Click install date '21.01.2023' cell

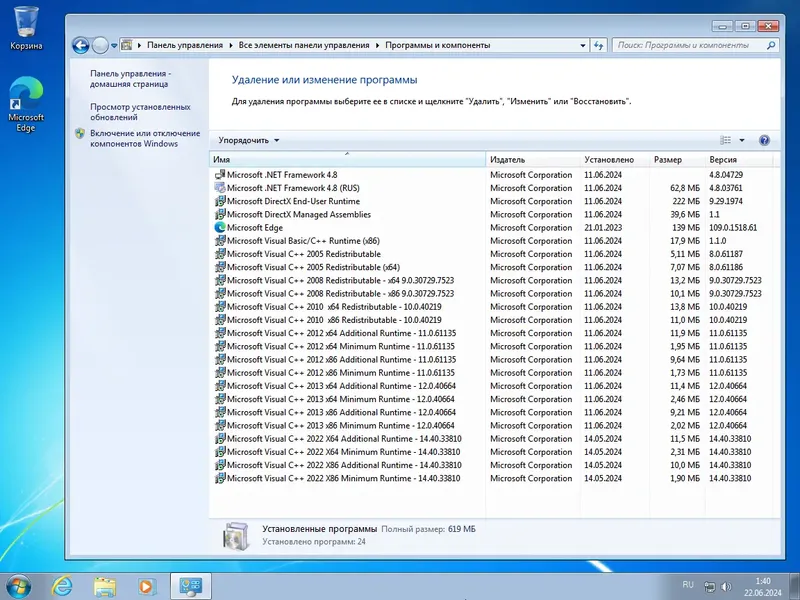click(603, 228)
